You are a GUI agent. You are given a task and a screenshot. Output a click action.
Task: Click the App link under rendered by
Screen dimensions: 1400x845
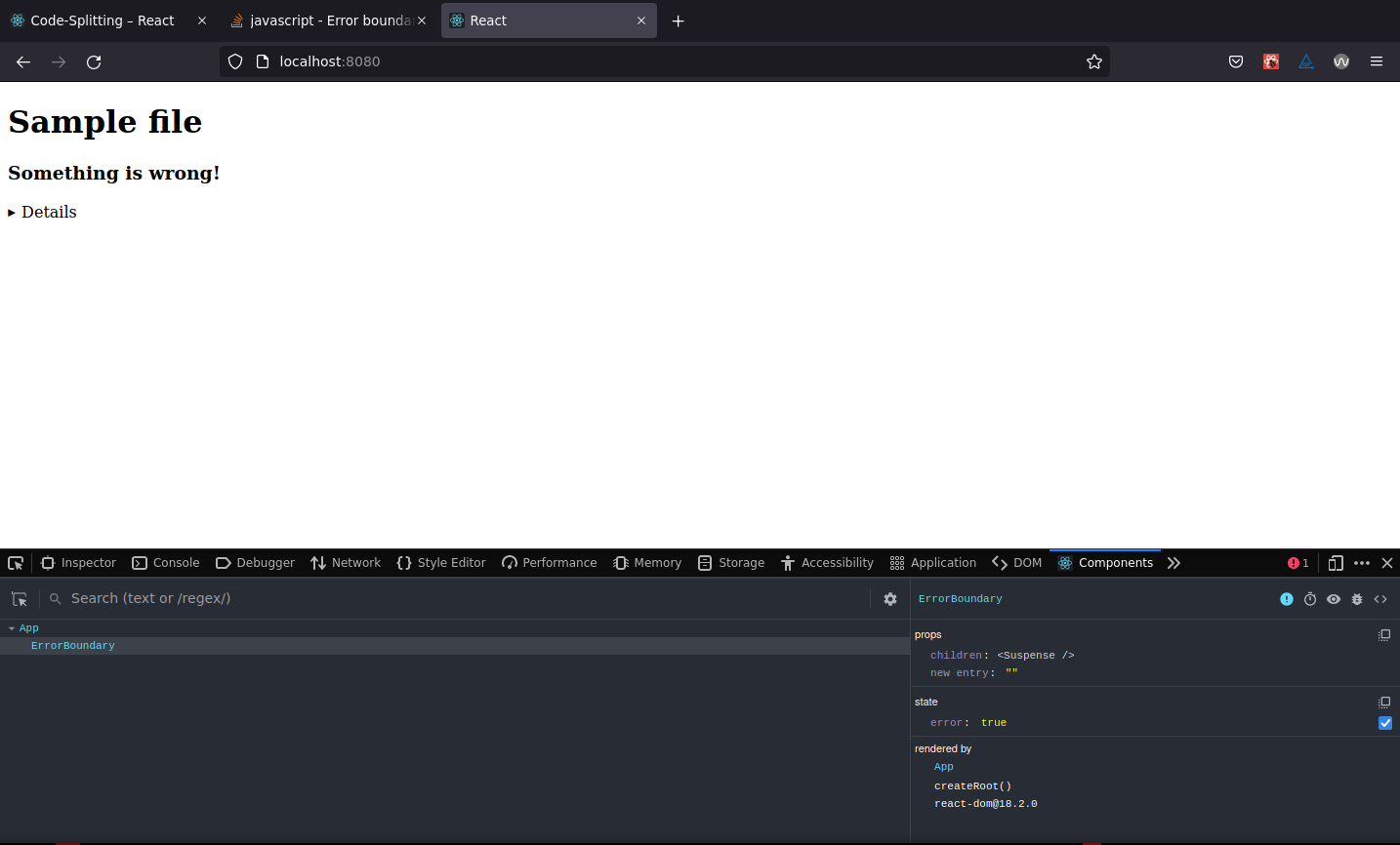(943, 767)
